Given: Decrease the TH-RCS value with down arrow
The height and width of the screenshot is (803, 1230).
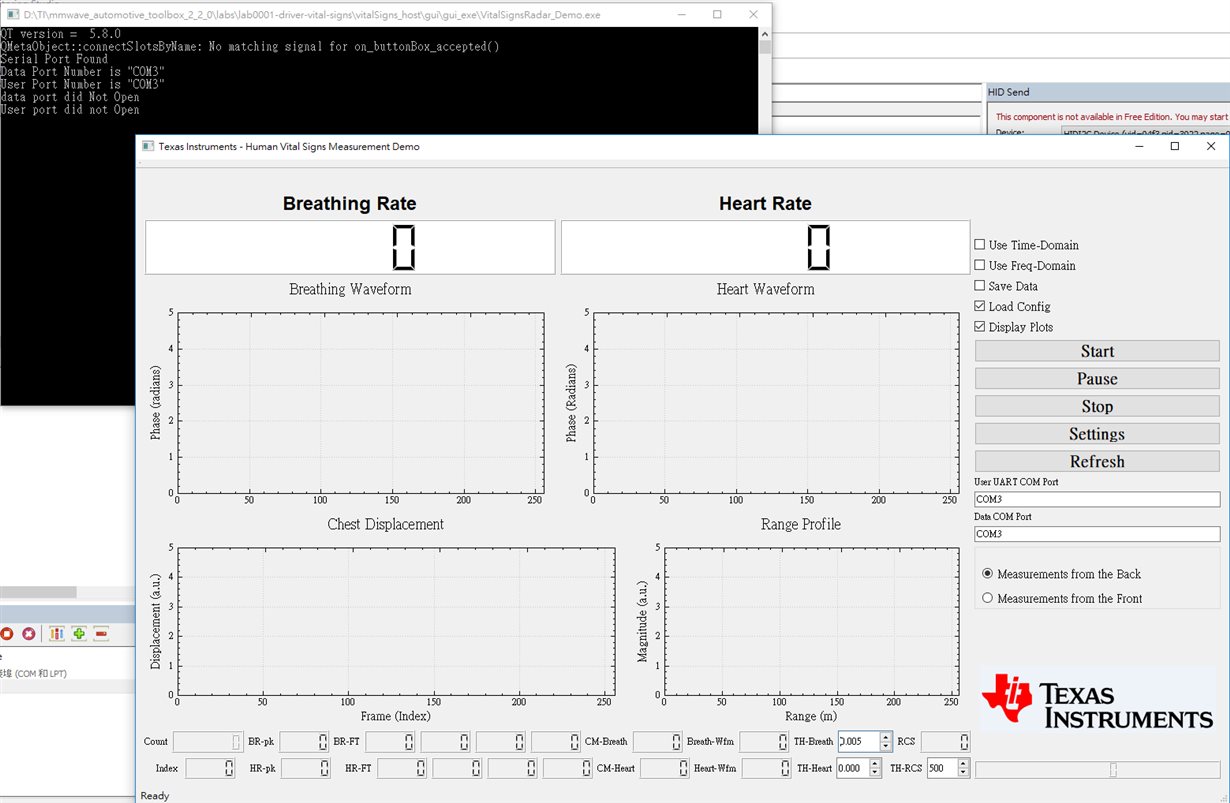Looking at the screenshot, I should click(x=963, y=773).
